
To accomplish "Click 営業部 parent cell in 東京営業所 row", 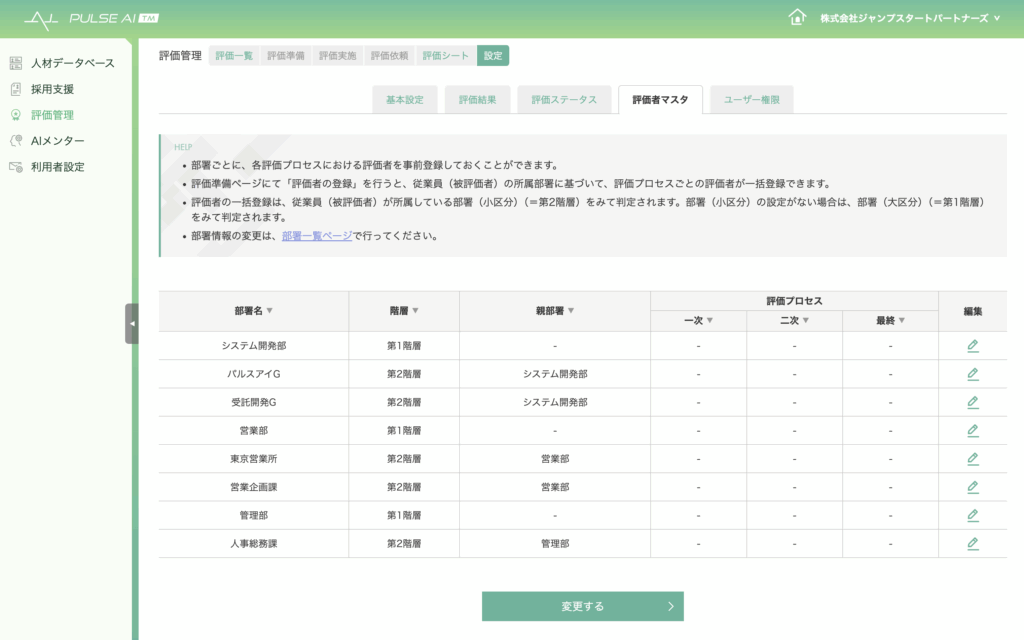I will click(555, 458).
